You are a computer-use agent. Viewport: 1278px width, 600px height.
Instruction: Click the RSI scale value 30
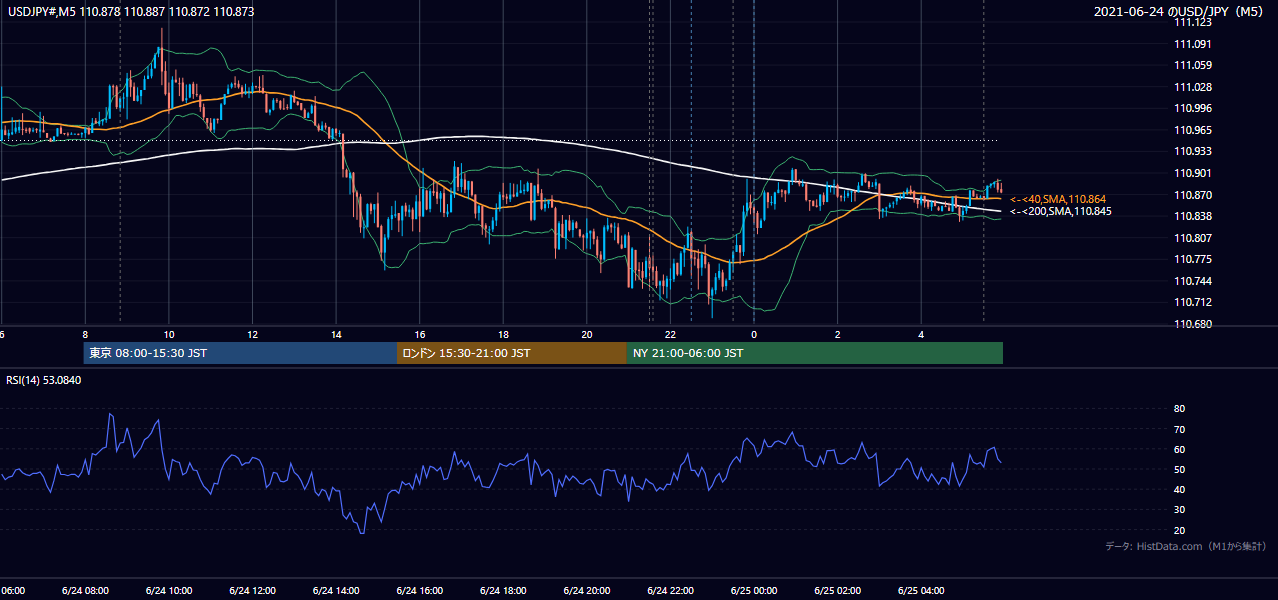[x=1179, y=509]
